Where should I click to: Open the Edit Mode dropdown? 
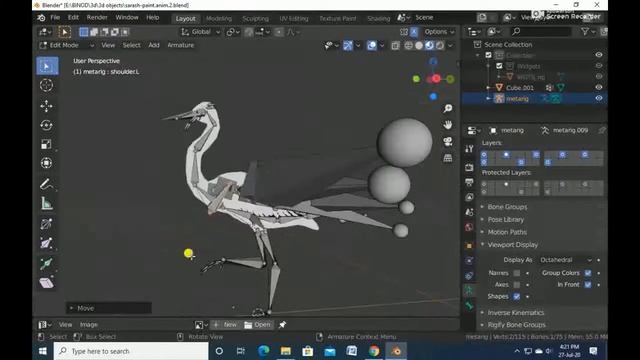67,45
